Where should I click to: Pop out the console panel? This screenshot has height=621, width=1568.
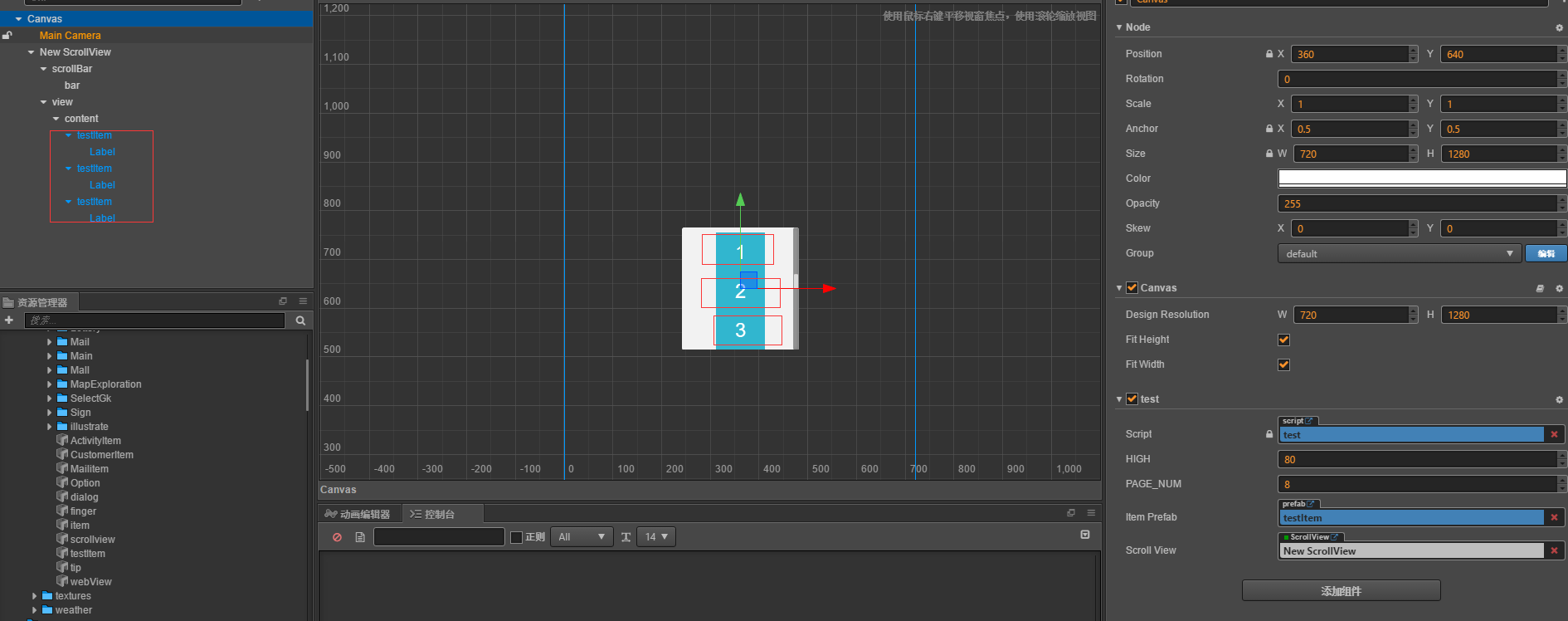(x=1071, y=513)
